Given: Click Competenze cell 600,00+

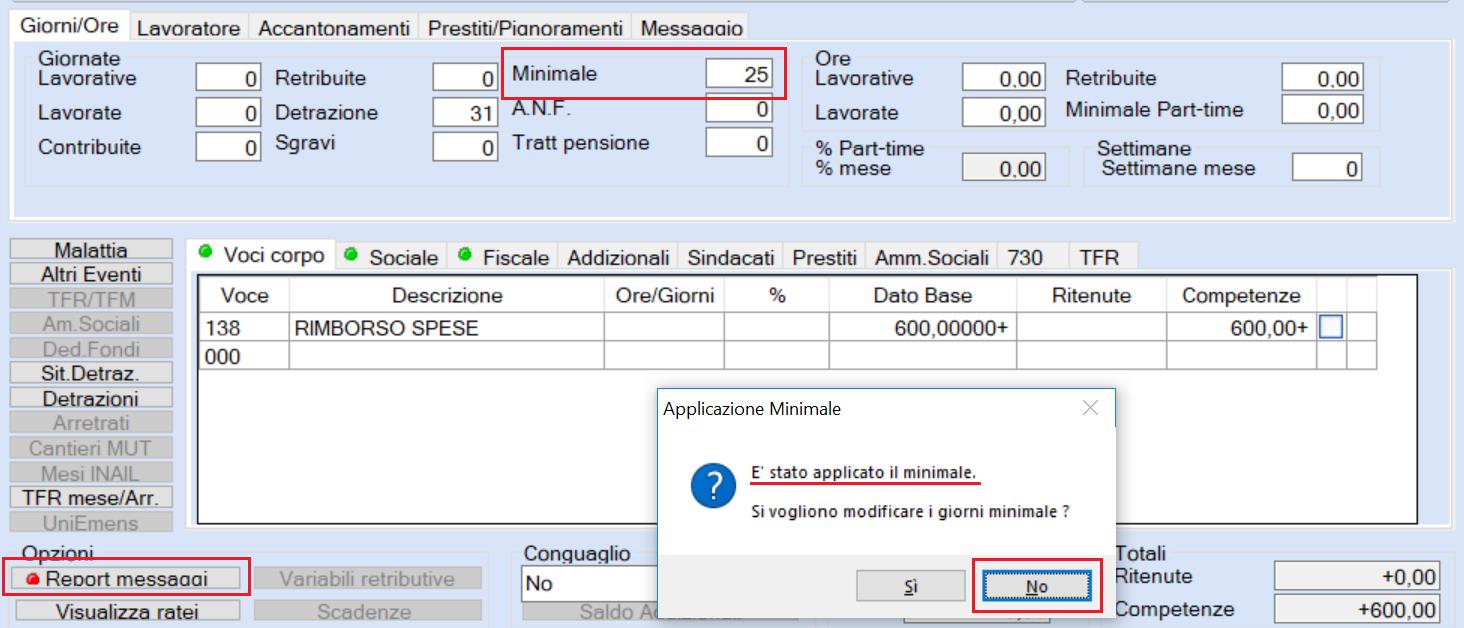Looking at the screenshot, I should tap(1241, 328).
